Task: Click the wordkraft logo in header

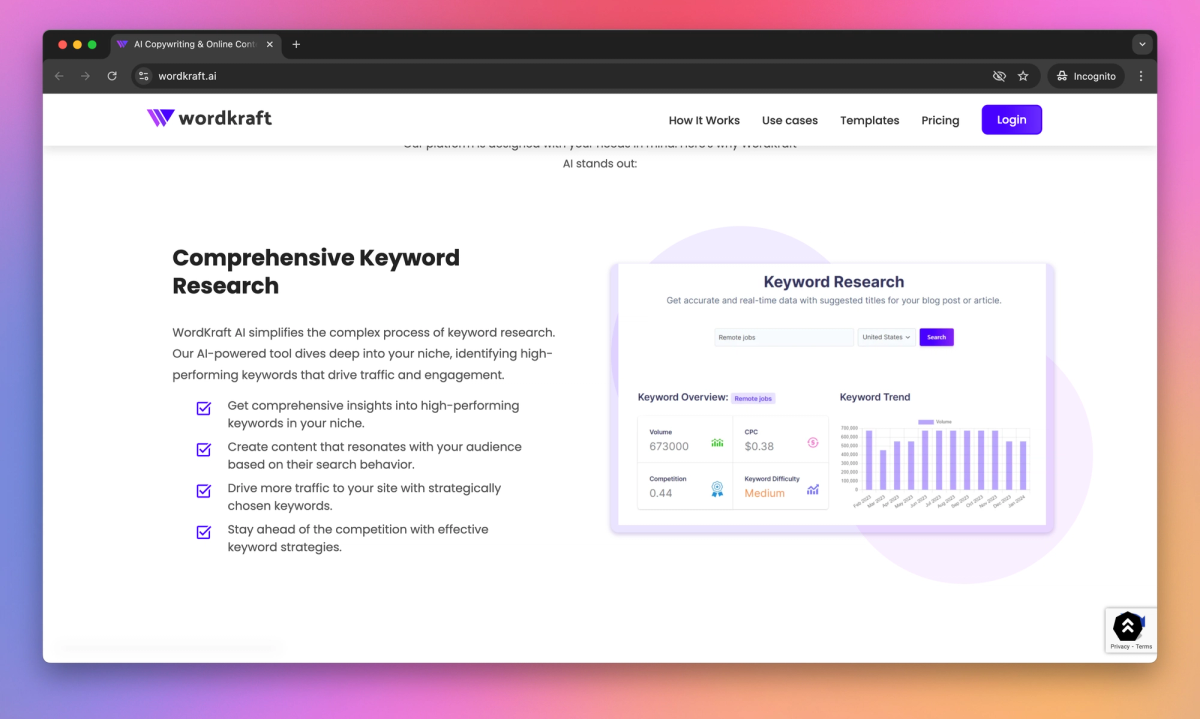Action: coord(209,118)
